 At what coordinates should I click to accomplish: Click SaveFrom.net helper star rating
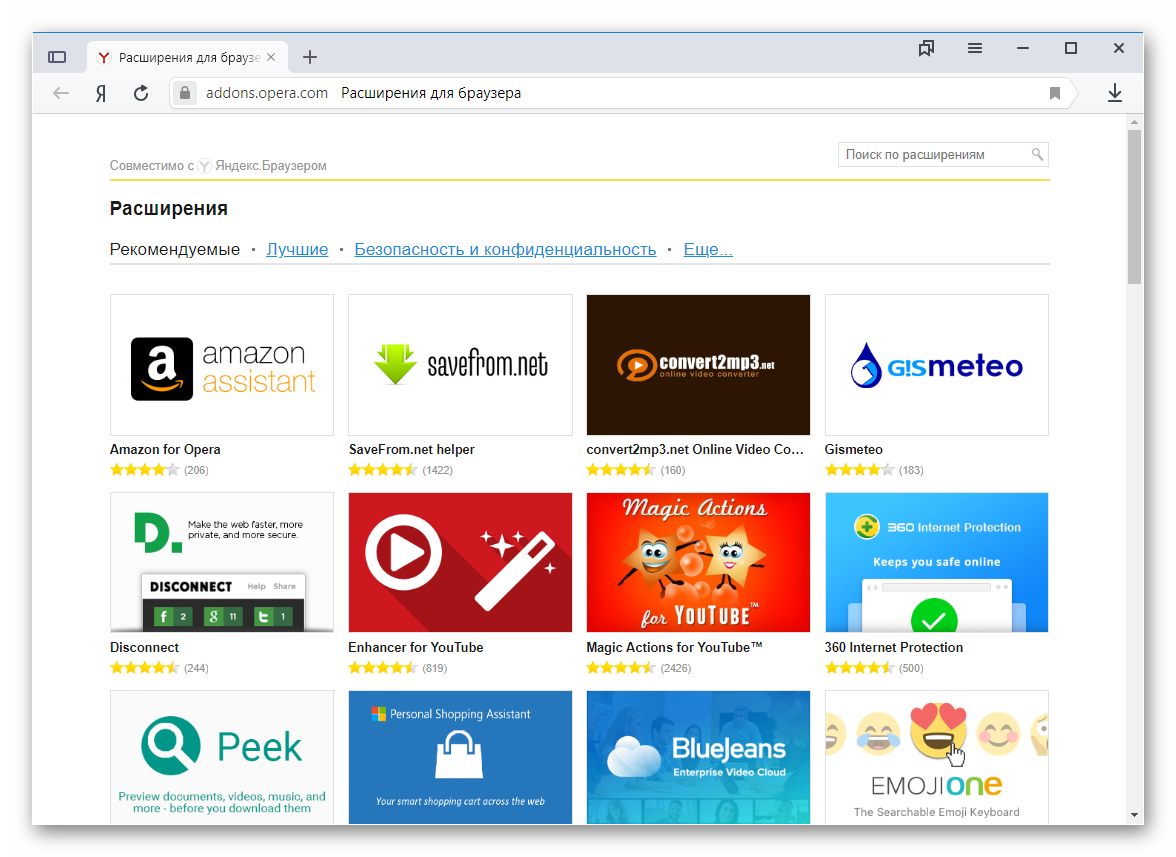click(383, 470)
